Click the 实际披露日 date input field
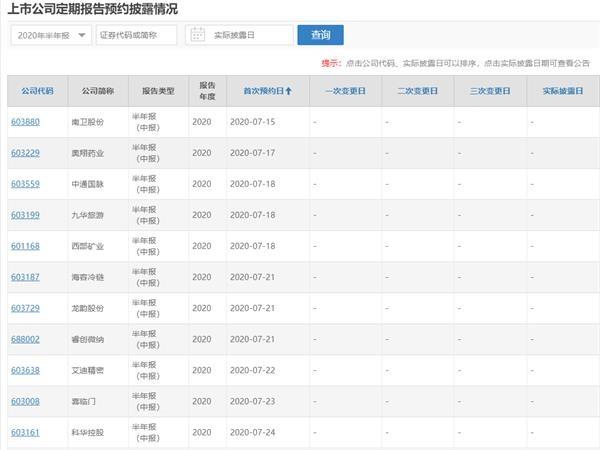Screen dimensions: 600x450 pos(239,35)
